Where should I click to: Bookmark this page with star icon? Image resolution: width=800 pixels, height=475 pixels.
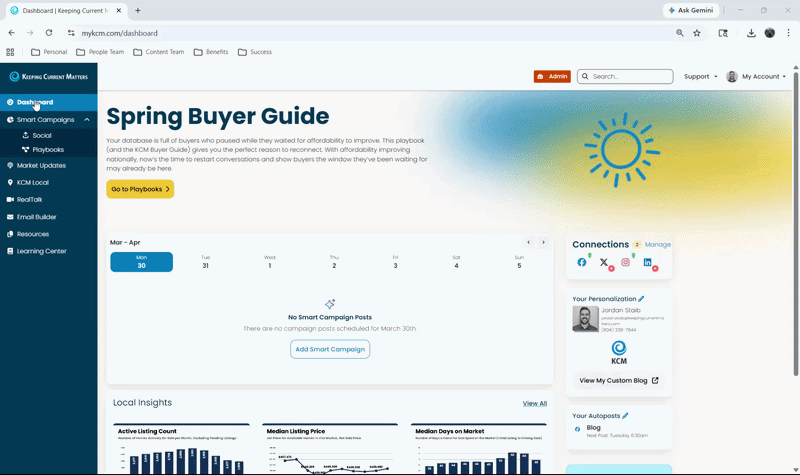pyautogui.click(x=697, y=33)
